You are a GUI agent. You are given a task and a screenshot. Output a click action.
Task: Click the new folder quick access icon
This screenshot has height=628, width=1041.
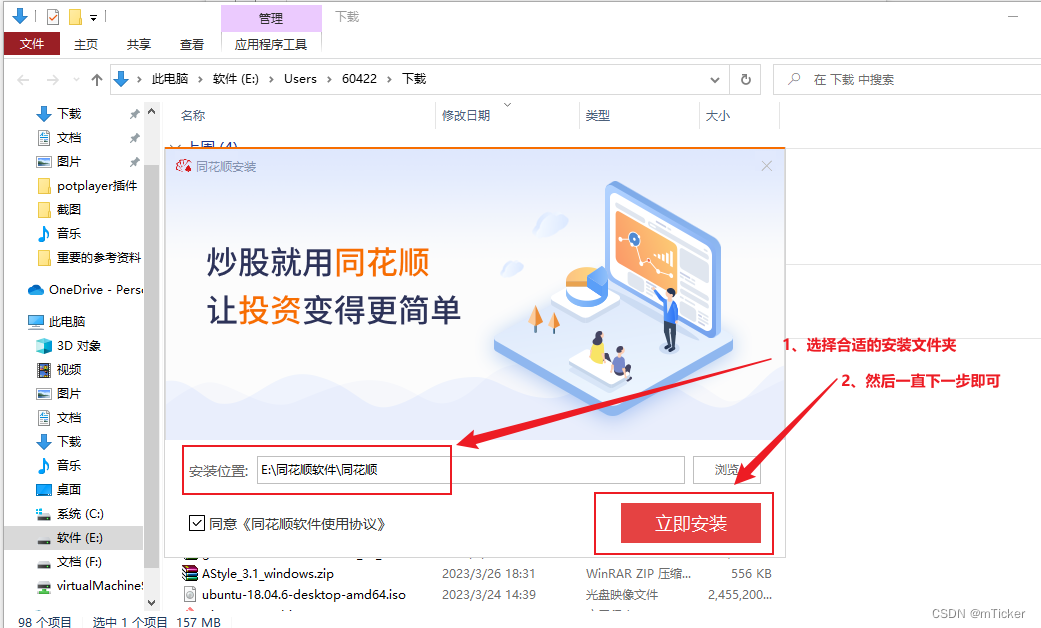[x=76, y=17]
